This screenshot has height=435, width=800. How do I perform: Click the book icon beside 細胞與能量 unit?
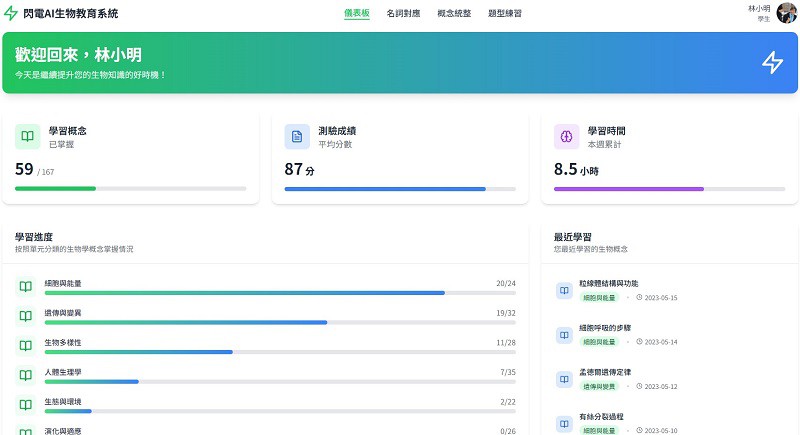pos(25,287)
